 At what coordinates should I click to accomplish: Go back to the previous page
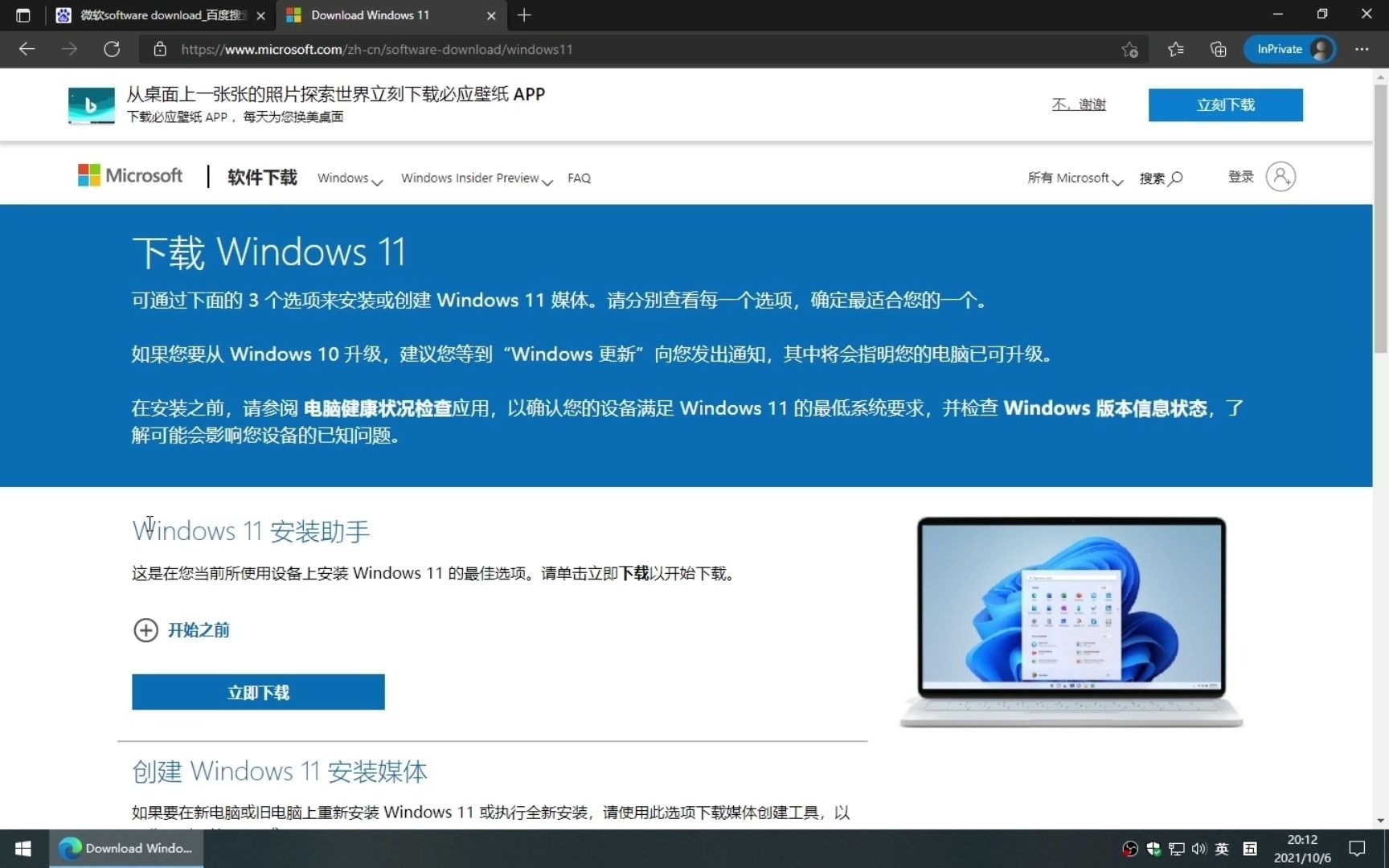tap(27, 49)
